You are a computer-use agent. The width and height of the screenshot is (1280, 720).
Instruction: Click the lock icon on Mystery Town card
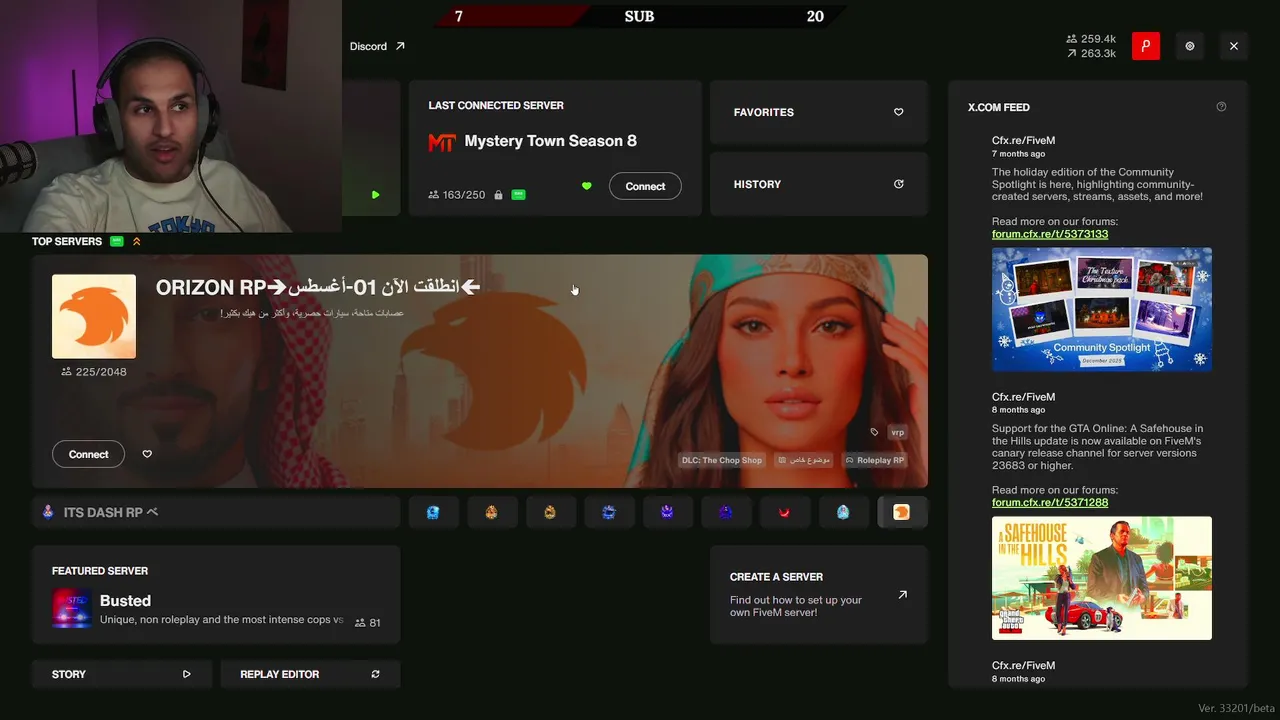click(498, 195)
